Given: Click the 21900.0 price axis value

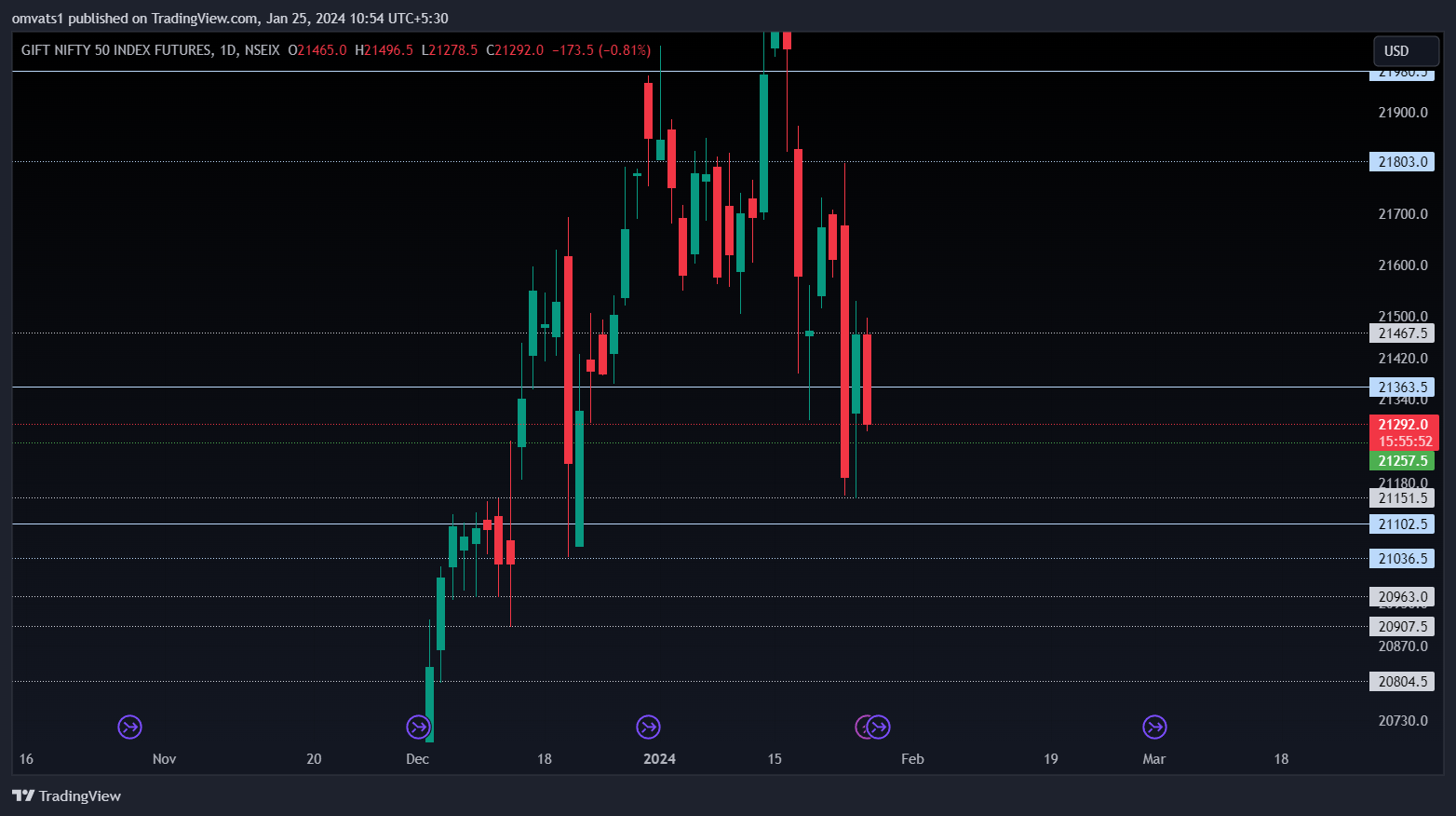Looking at the screenshot, I should click(1403, 113).
